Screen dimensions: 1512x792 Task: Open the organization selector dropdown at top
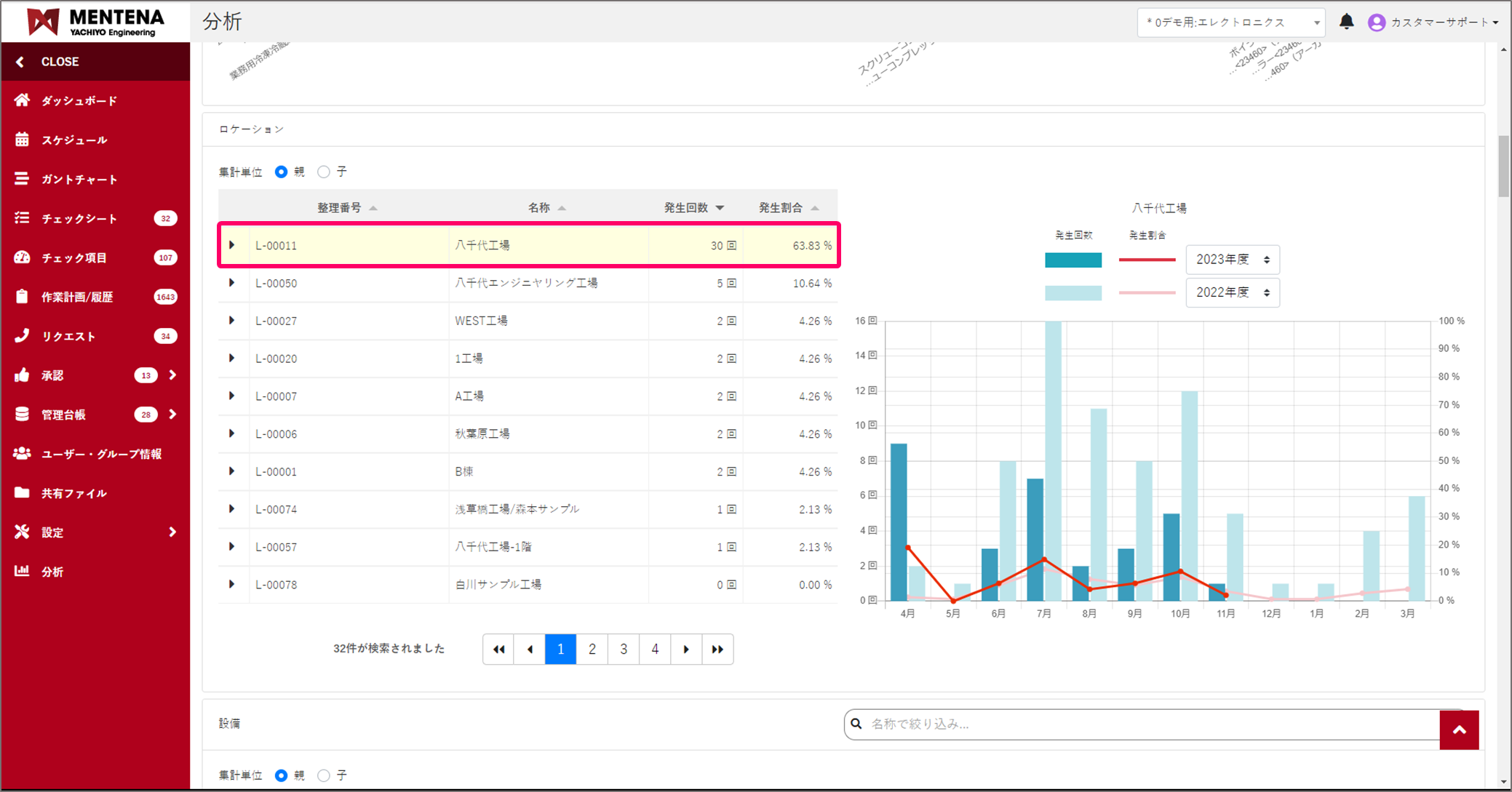tap(1230, 23)
